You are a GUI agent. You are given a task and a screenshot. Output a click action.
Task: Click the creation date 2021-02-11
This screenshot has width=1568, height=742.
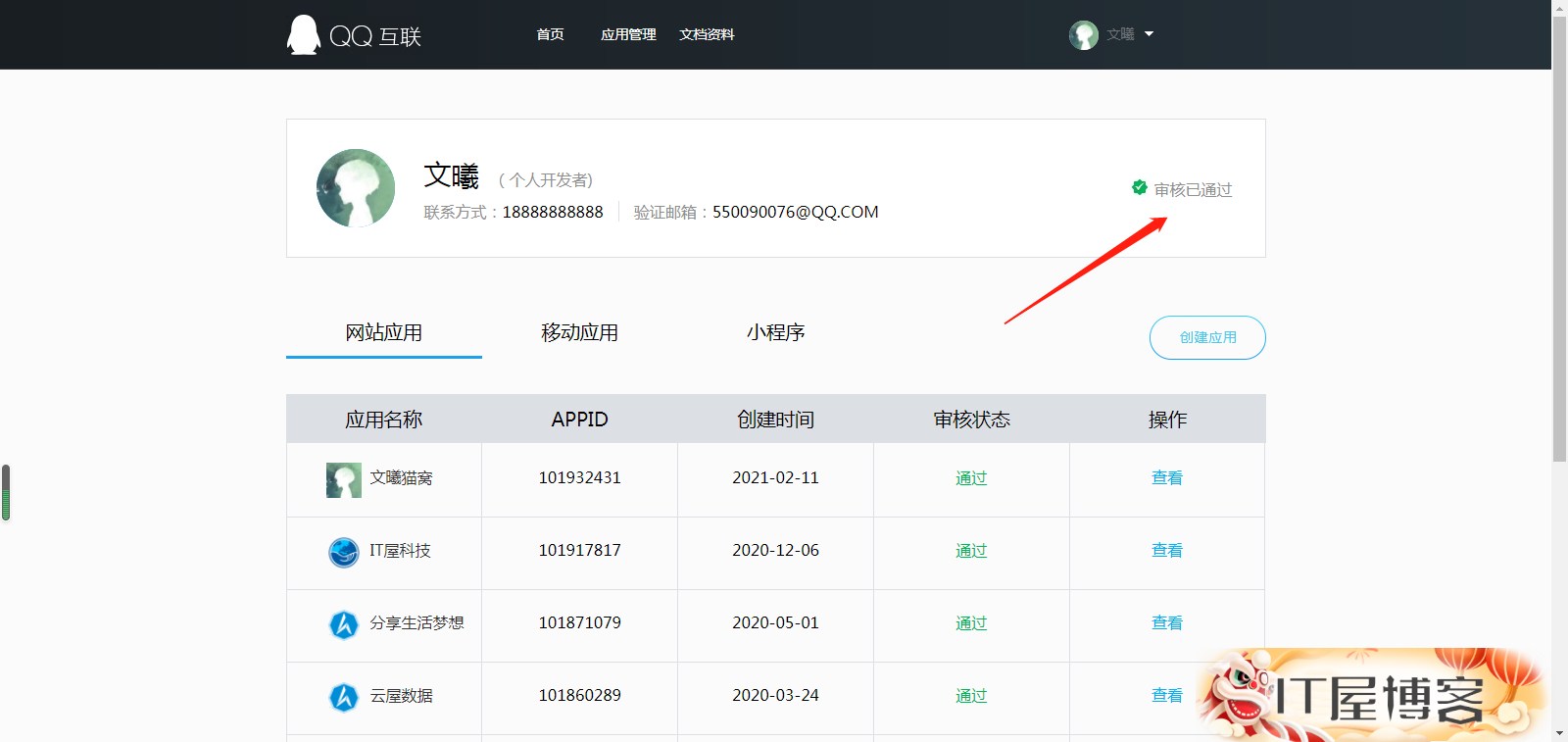(x=775, y=478)
